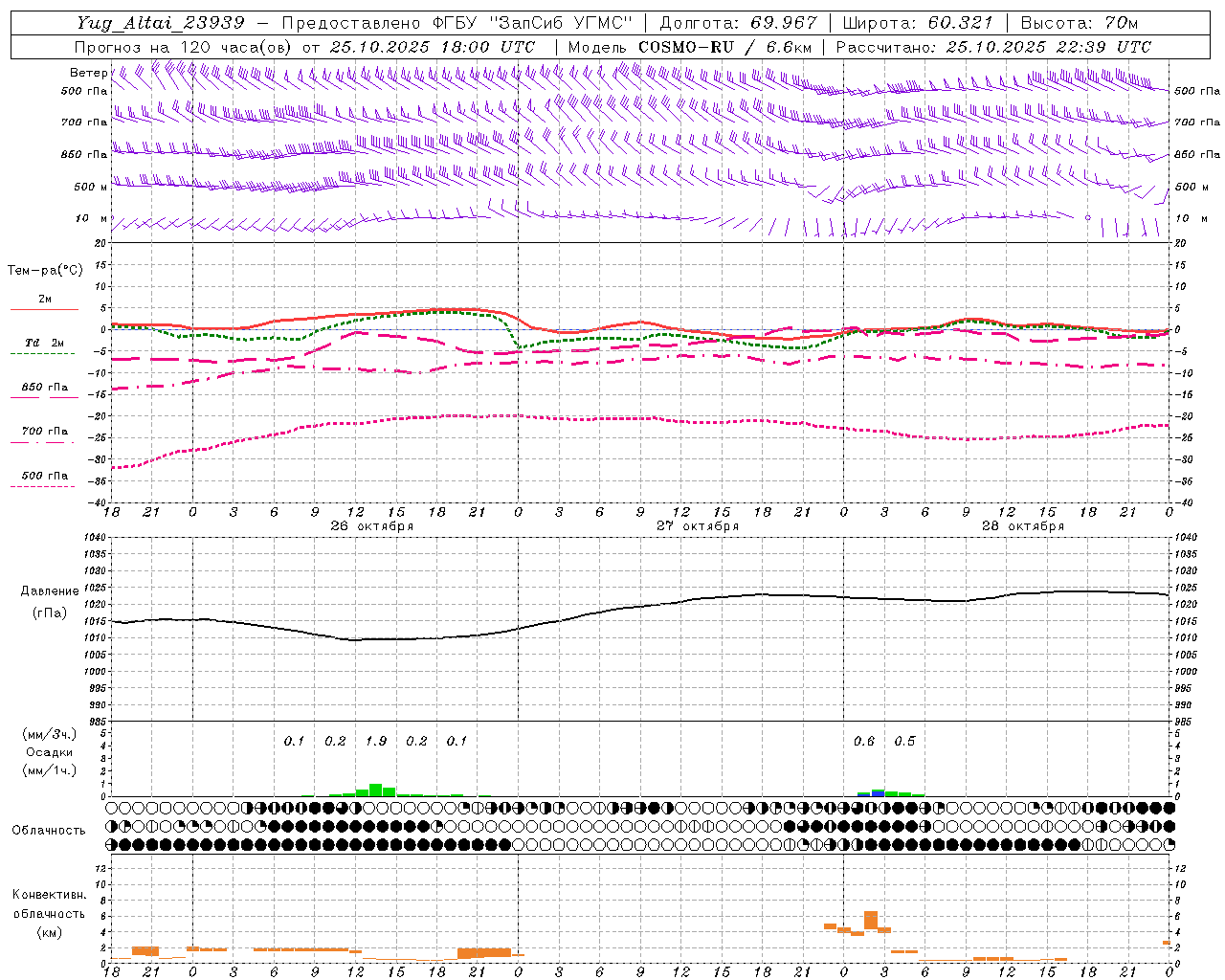Click the 26 октября date label
This screenshot has width=1225, height=980.
pos(371,526)
